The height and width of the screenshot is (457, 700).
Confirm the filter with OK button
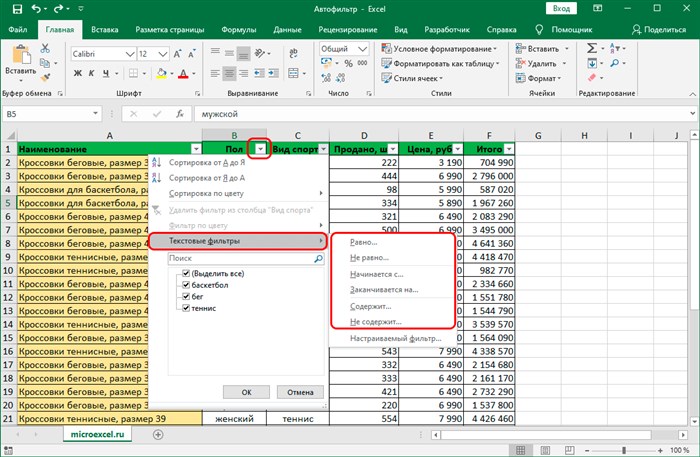click(246, 392)
